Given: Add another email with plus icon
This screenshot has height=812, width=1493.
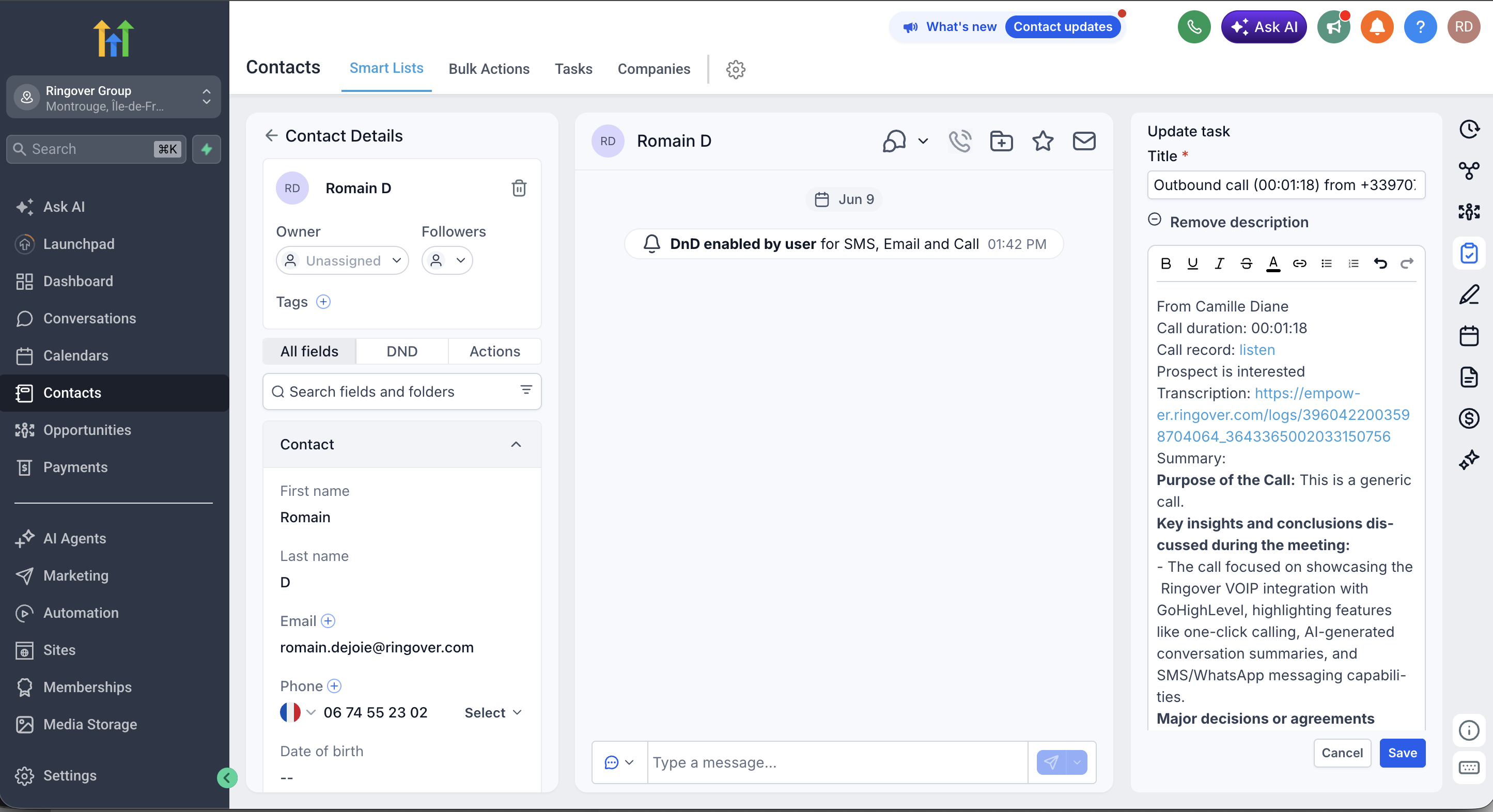Looking at the screenshot, I should click(x=328, y=621).
